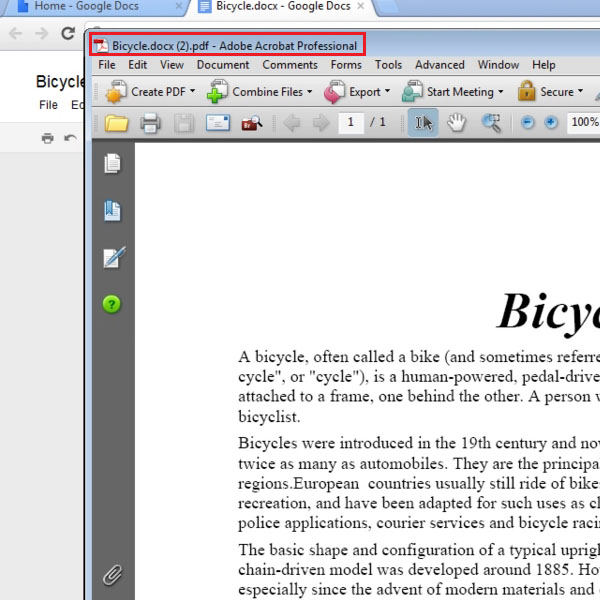Image resolution: width=600 pixels, height=600 pixels.
Task: Open the Forms menu
Action: pos(346,65)
